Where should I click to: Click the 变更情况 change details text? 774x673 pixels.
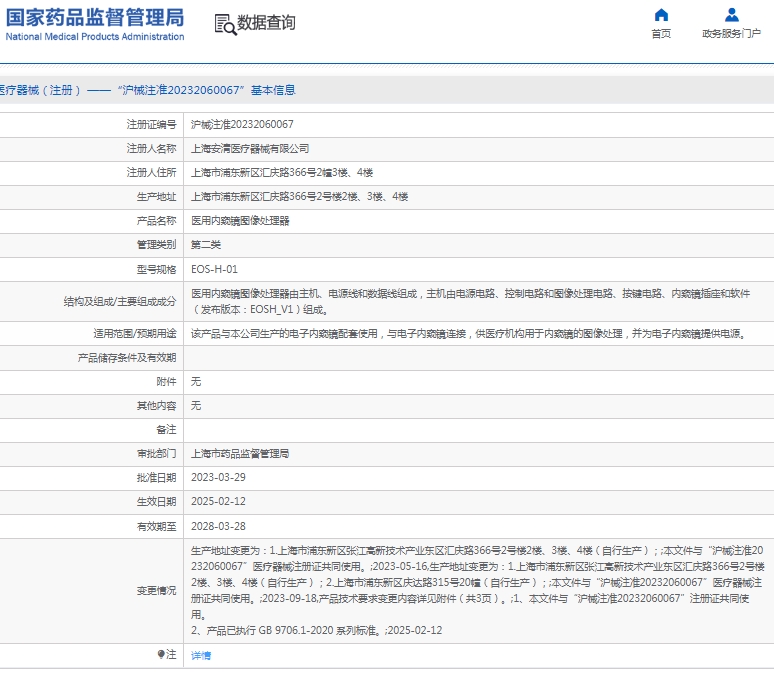click(478, 591)
